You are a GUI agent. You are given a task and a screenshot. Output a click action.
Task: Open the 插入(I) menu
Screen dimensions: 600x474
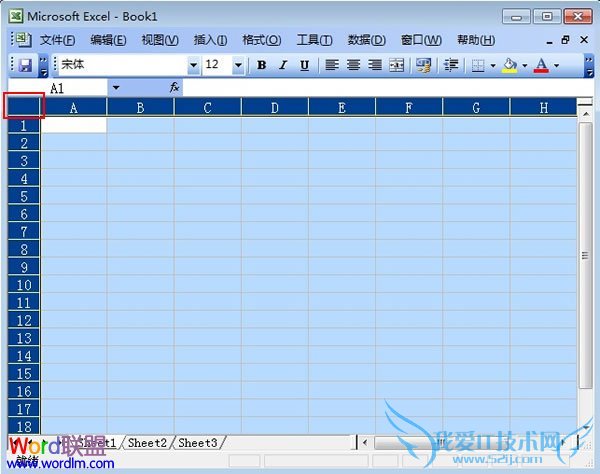(210, 40)
